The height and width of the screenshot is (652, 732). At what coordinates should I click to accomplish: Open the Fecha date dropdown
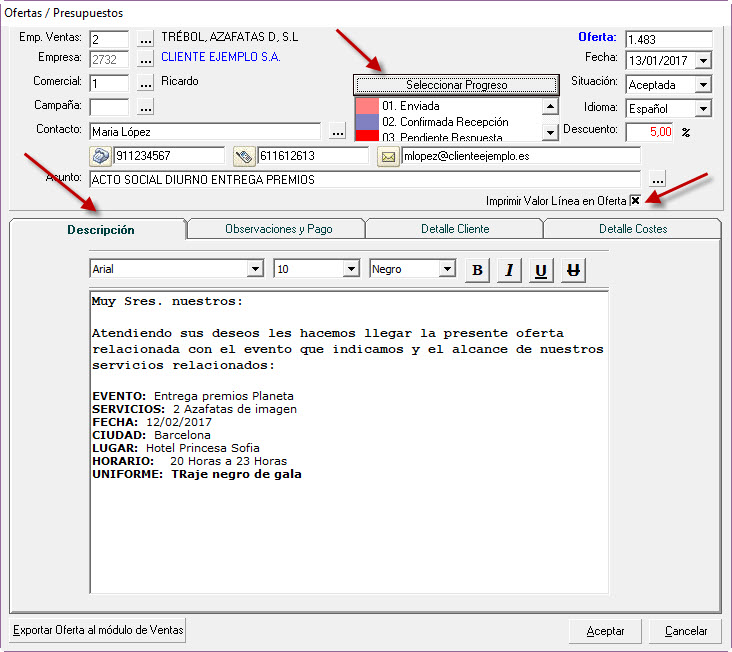pos(704,60)
